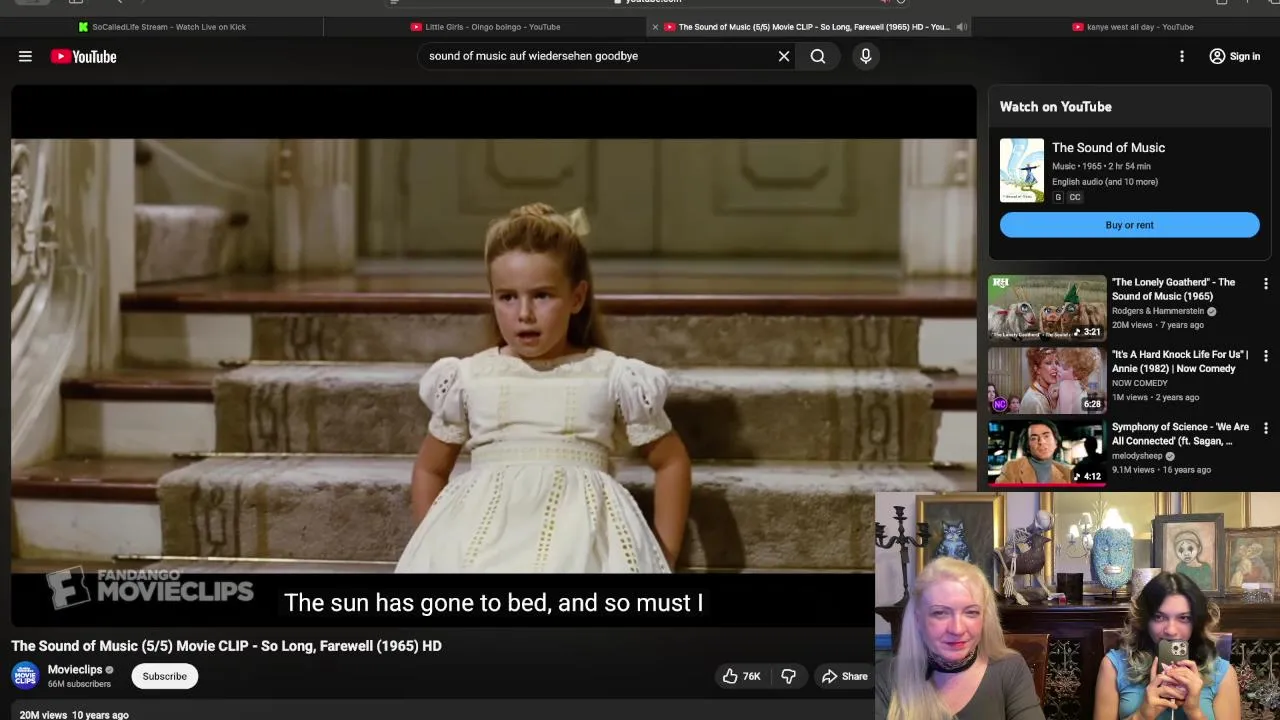Like the video with thumbs up
The width and height of the screenshot is (1280, 720).
[741, 676]
